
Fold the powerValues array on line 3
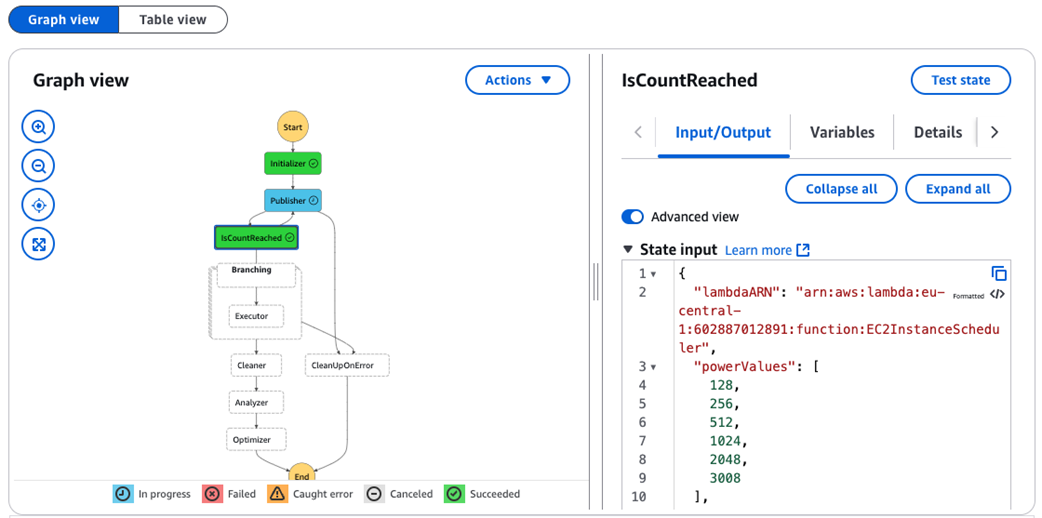[x=654, y=367]
